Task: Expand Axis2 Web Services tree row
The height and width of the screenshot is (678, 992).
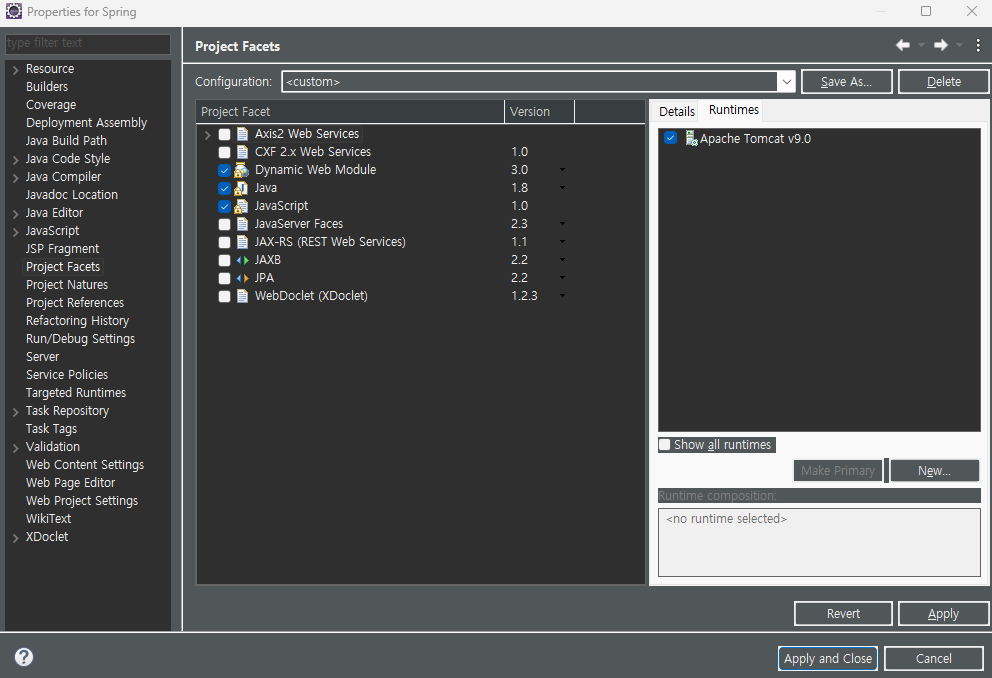Action: click(x=208, y=134)
